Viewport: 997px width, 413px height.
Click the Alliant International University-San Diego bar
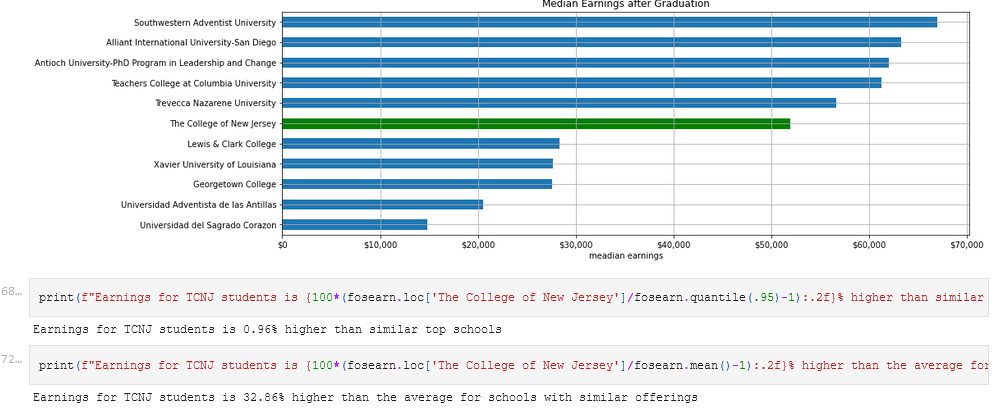click(x=591, y=42)
